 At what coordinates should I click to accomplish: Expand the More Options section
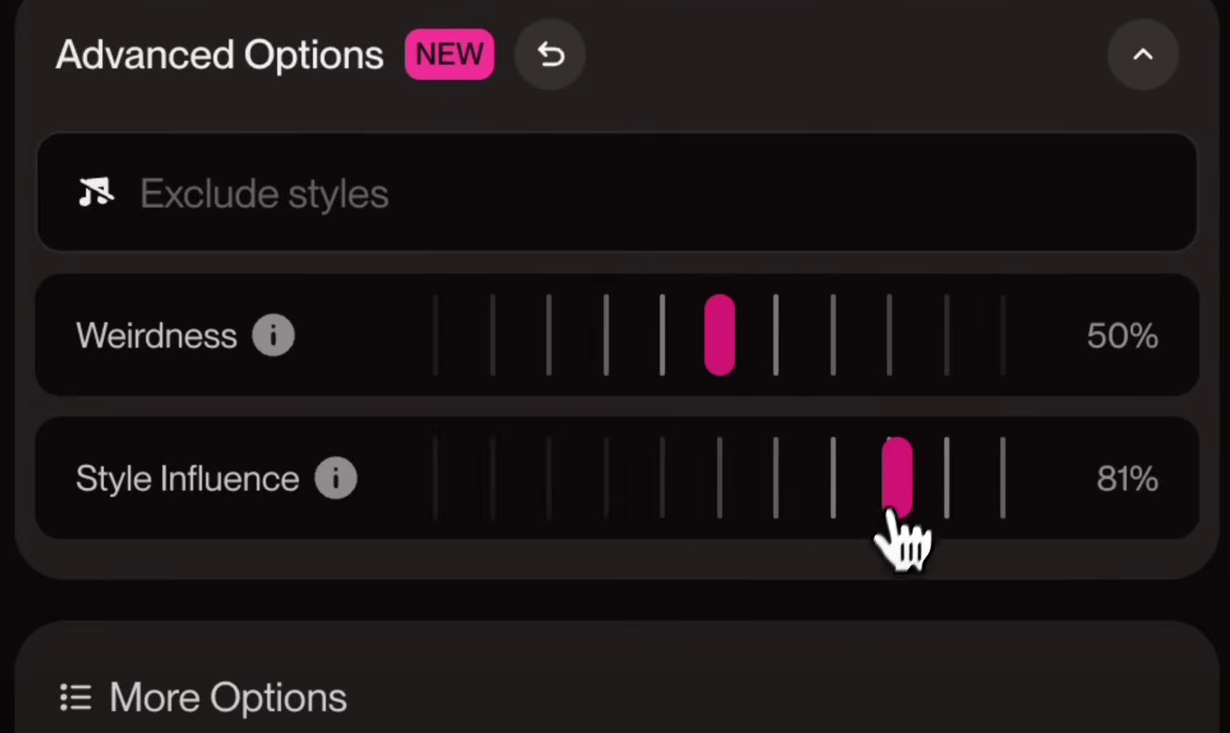point(228,698)
